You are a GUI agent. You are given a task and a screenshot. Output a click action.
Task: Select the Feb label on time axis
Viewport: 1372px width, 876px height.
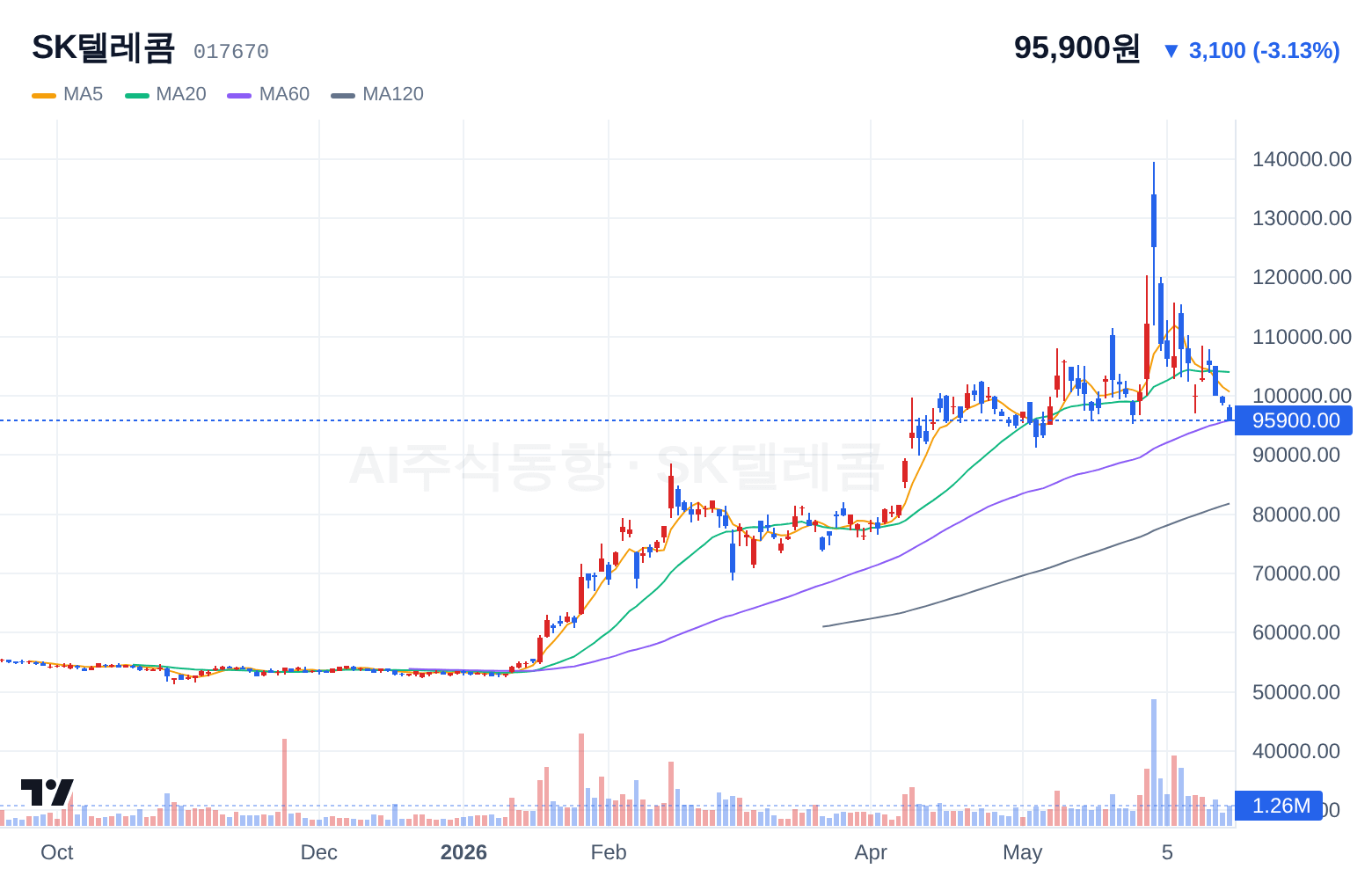(609, 852)
